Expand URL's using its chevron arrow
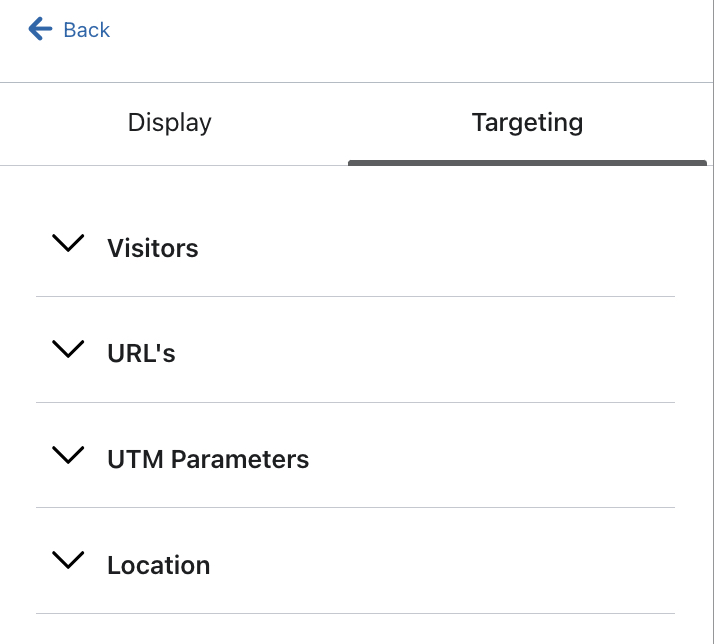The width and height of the screenshot is (714, 644). [68, 349]
